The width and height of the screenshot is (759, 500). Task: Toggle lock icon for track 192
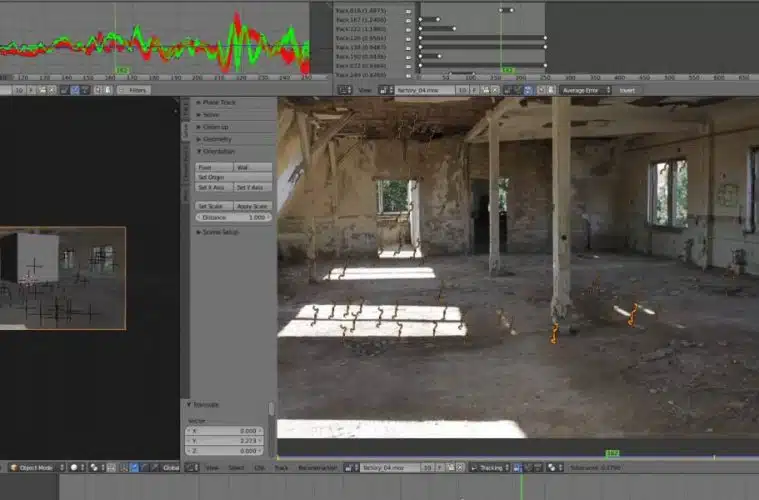click(x=408, y=56)
